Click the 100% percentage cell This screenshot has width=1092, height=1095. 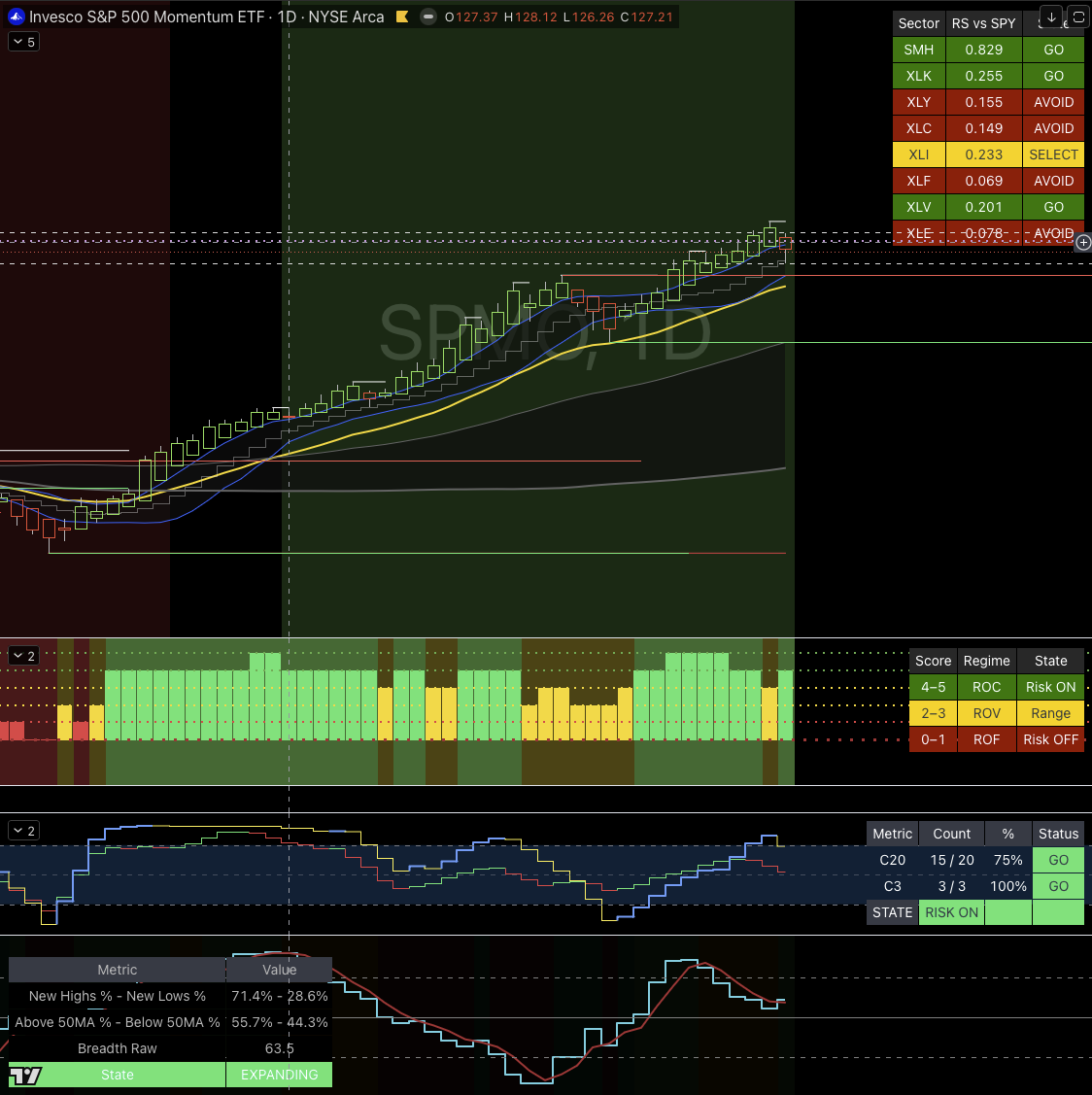click(x=1008, y=886)
